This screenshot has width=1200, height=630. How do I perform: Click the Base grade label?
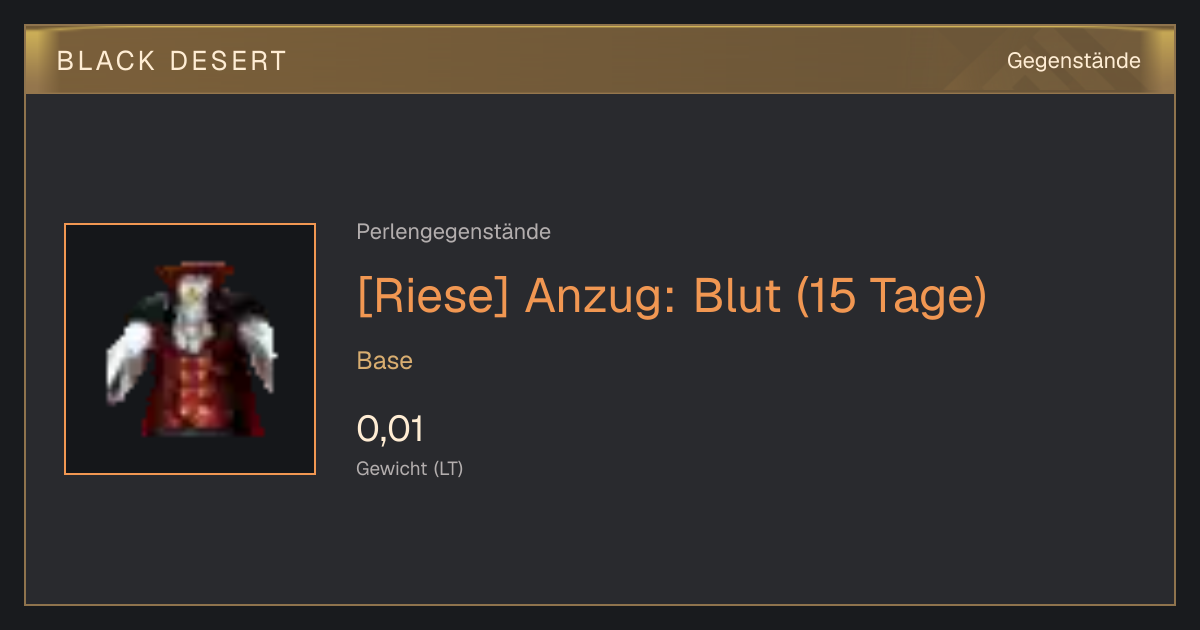(x=385, y=361)
